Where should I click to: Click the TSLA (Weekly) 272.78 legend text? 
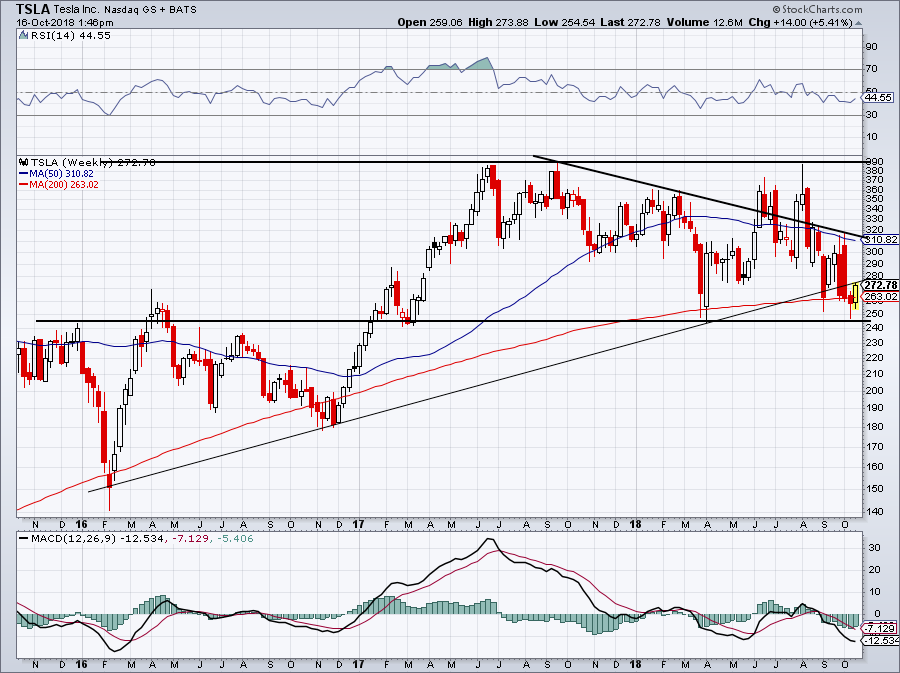pos(92,162)
